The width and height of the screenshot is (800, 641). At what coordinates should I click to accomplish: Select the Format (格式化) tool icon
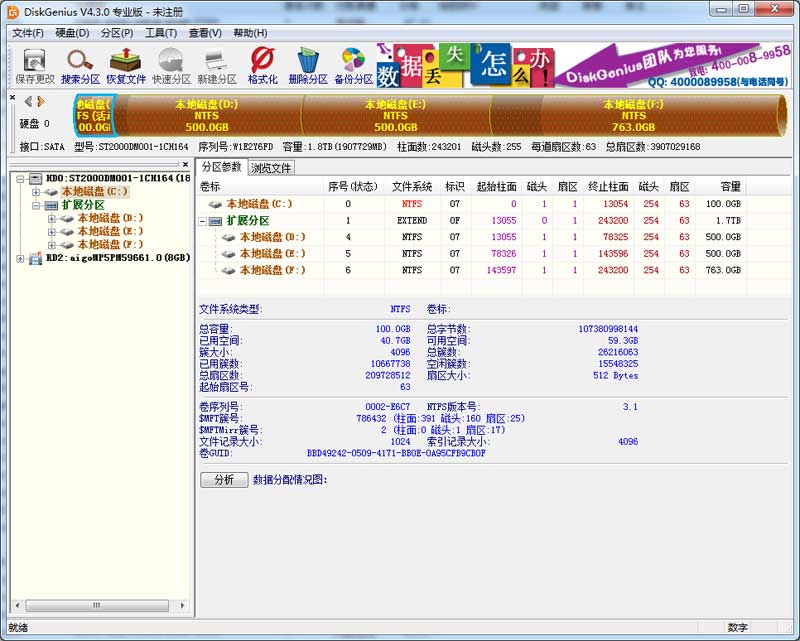click(x=262, y=65)
